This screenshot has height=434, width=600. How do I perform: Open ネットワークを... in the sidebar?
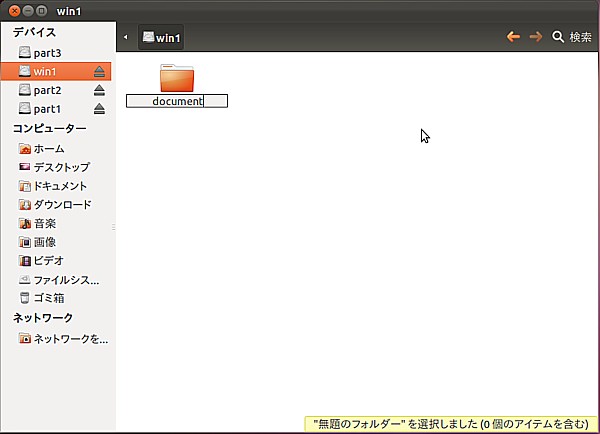71,339
